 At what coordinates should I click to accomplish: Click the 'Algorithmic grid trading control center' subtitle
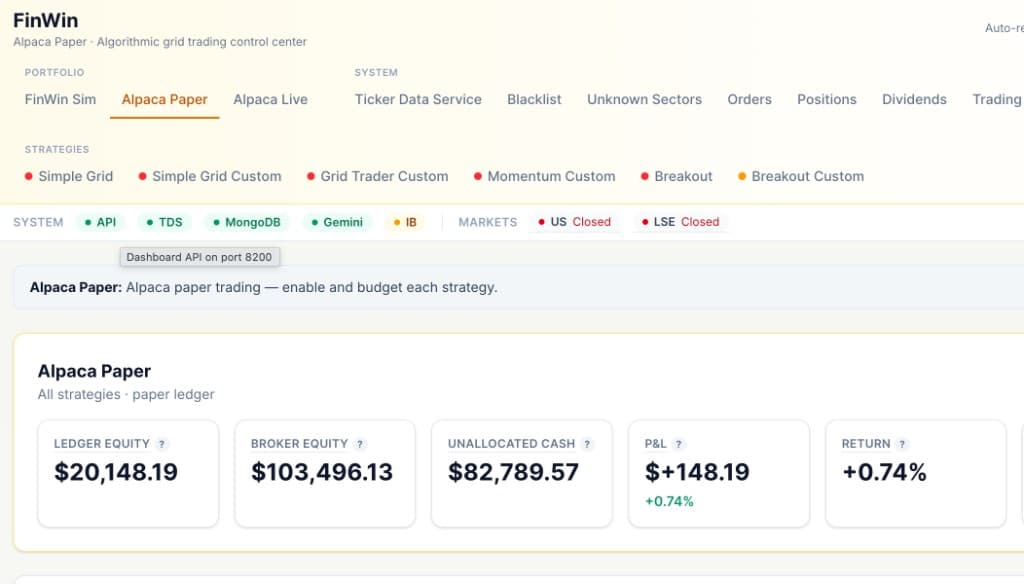[202, 42]
